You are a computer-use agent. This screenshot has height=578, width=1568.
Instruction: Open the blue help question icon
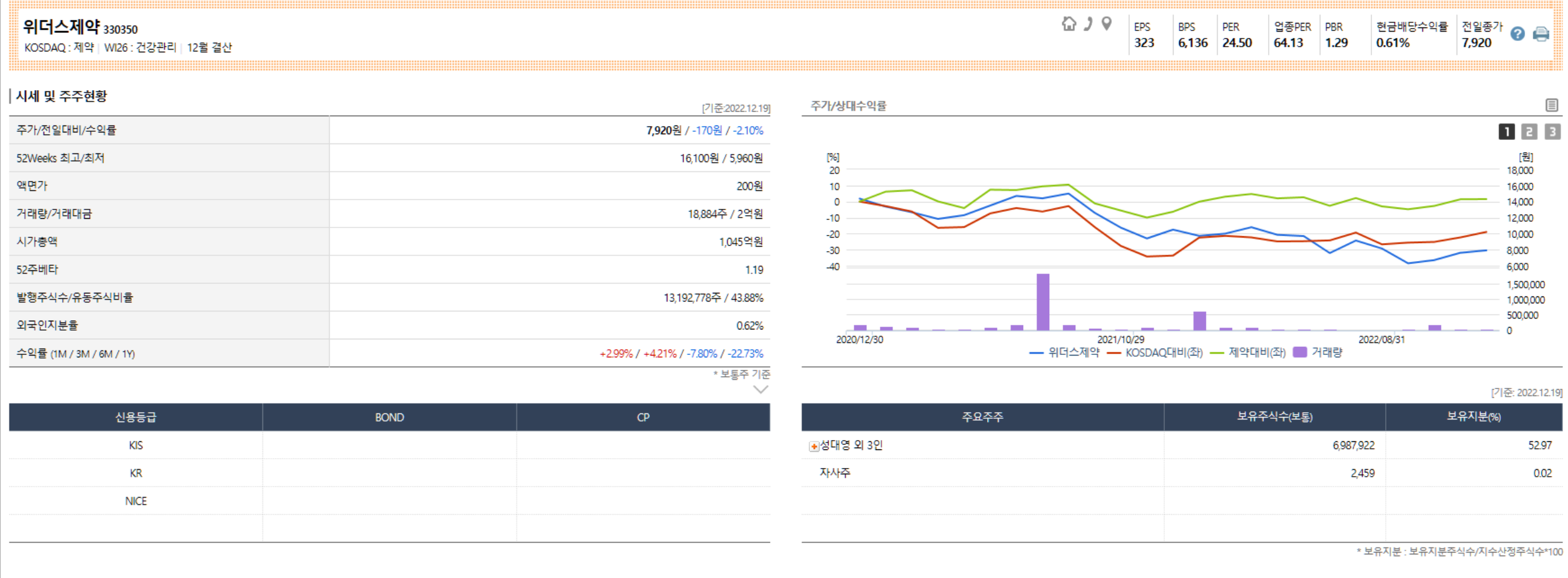(1518, 34)
